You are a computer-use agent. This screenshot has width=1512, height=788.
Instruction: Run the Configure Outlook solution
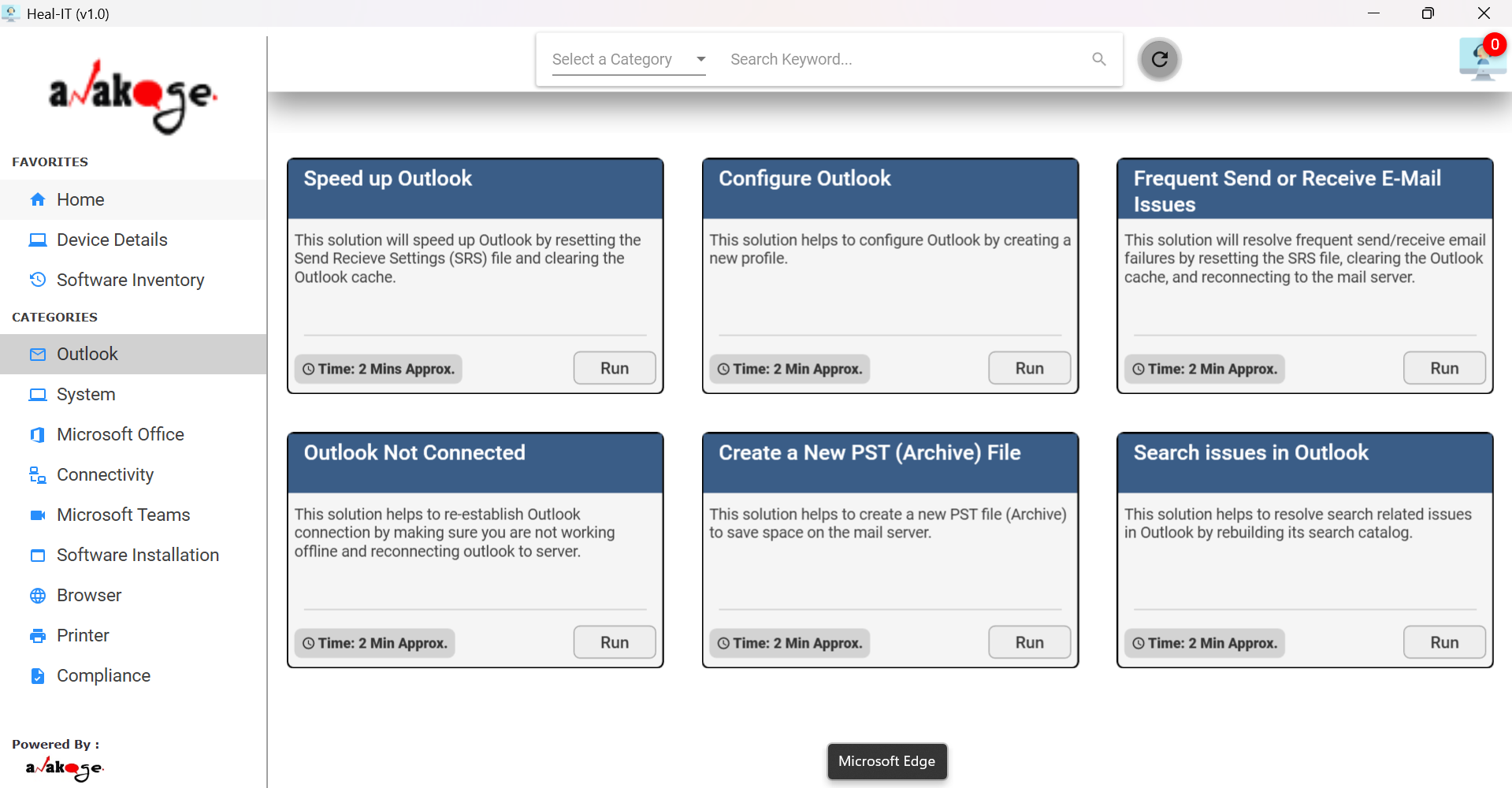click(x=1029, y=368)
